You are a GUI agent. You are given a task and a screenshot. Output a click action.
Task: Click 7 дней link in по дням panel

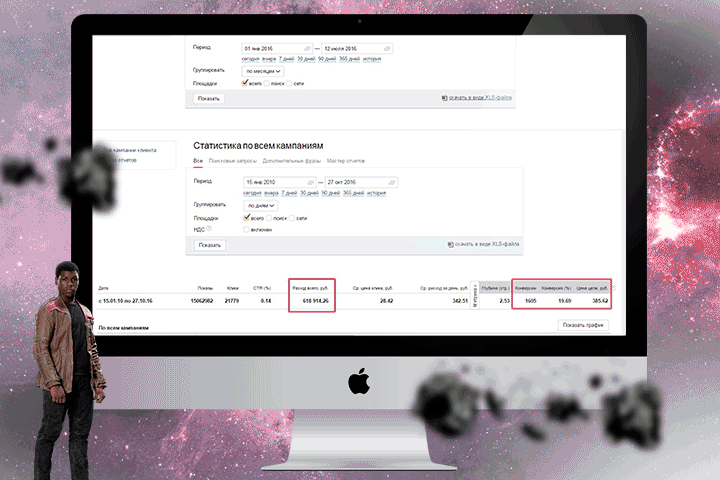(289, 193)
